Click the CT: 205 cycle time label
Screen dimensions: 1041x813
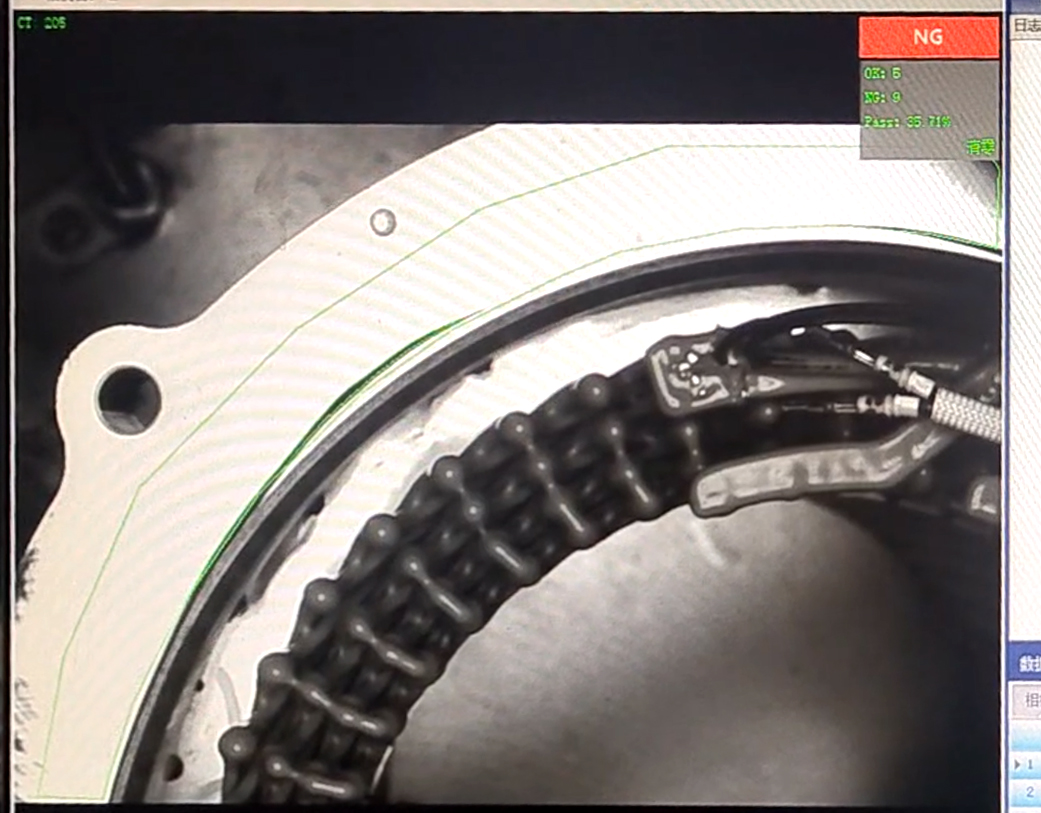pos(41,23)
